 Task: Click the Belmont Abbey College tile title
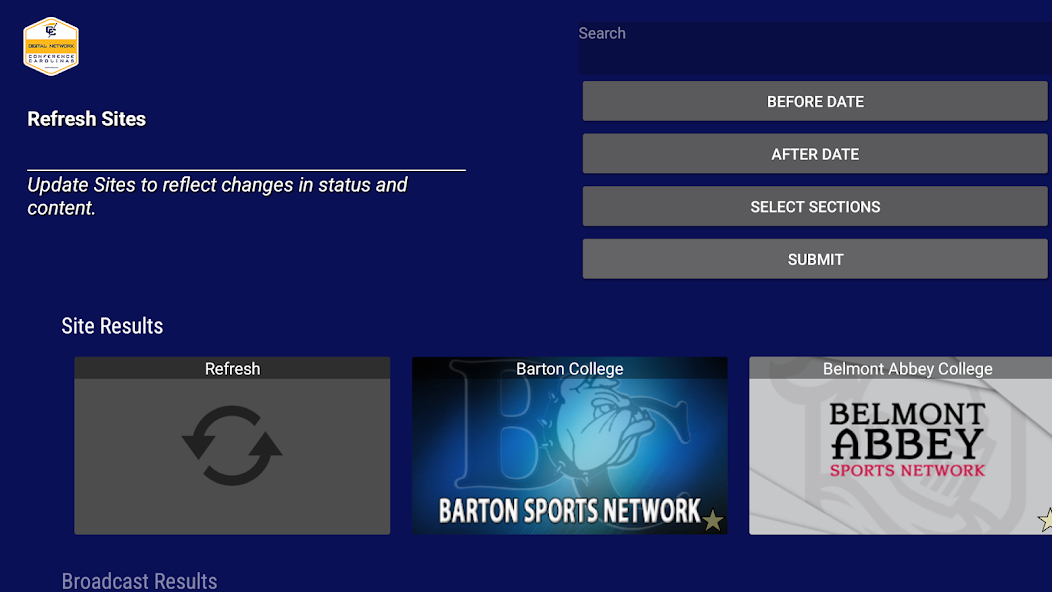(907, 369)
